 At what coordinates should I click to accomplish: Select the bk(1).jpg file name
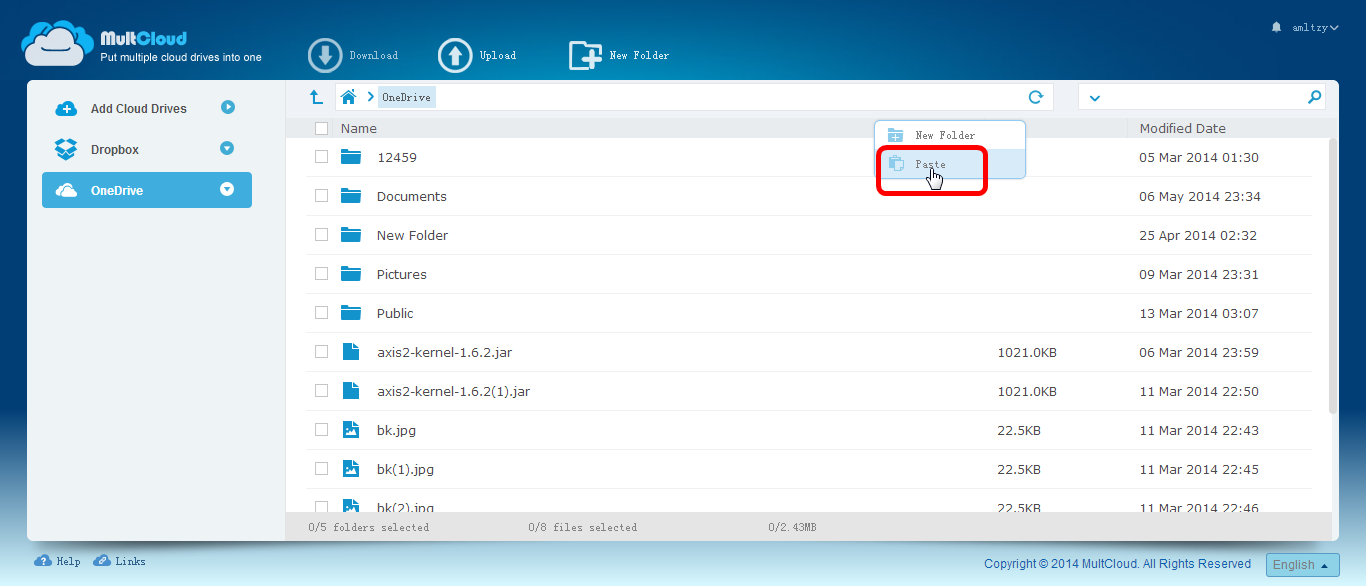click(405, 469)
